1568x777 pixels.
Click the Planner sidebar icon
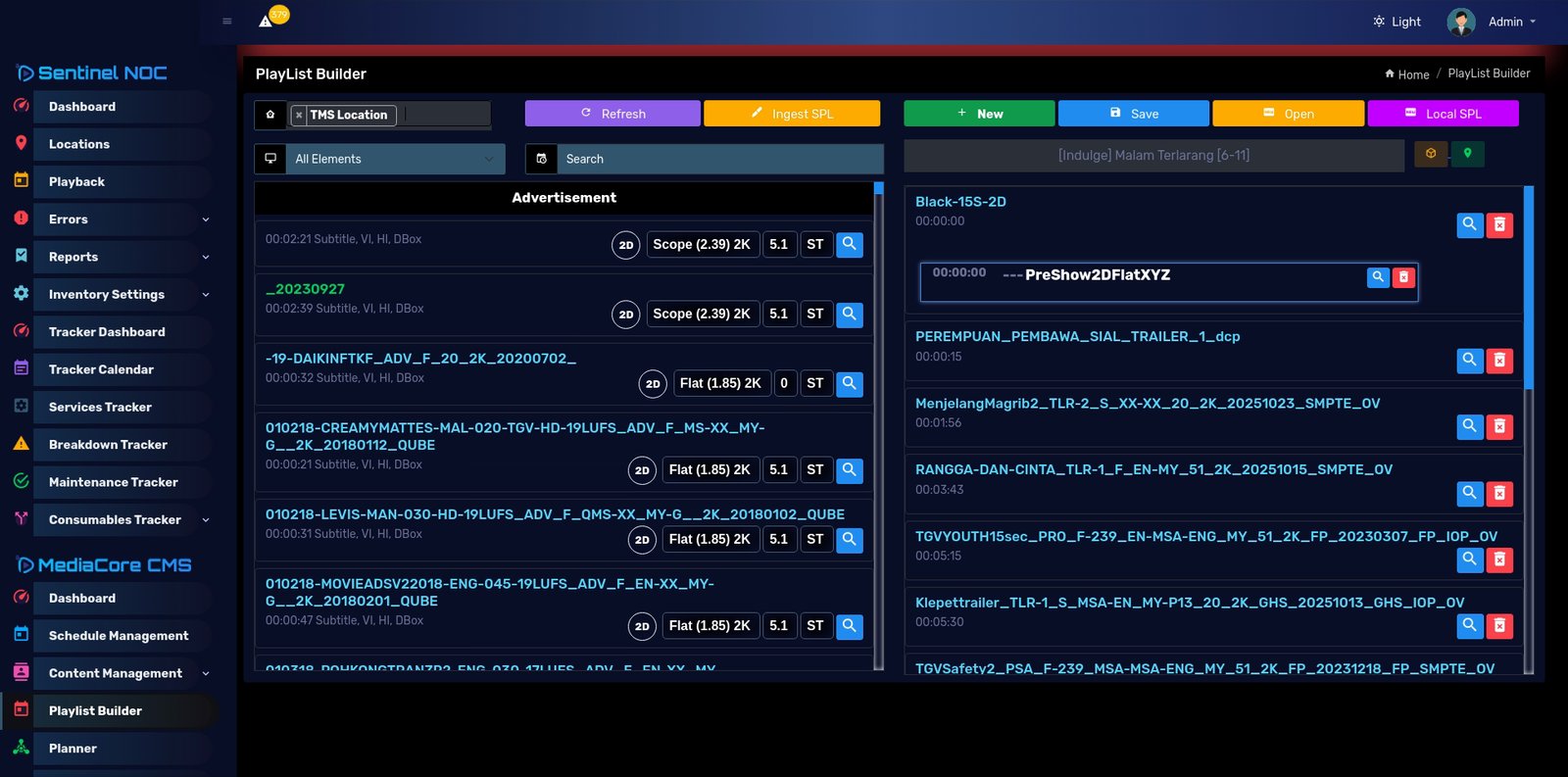pyautogui.click(x=21, y=747)
